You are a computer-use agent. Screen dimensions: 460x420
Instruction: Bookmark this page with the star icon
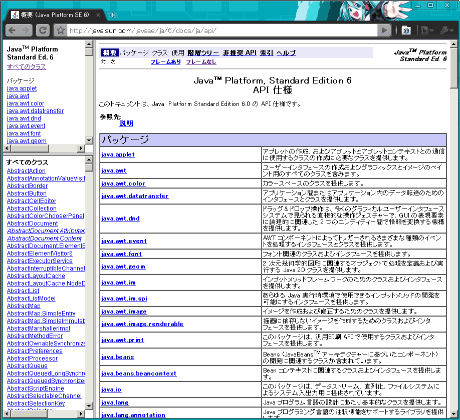[60, 31]
